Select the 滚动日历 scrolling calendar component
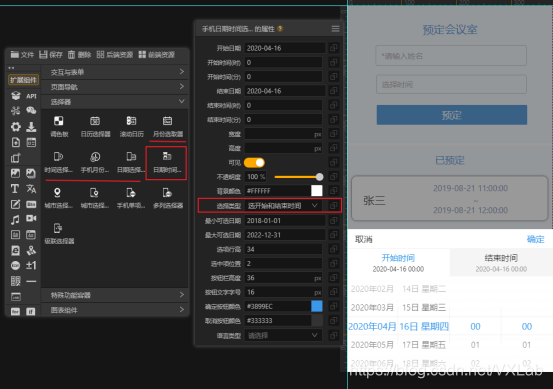The image size is (553, 389). [x=131, y=126]
